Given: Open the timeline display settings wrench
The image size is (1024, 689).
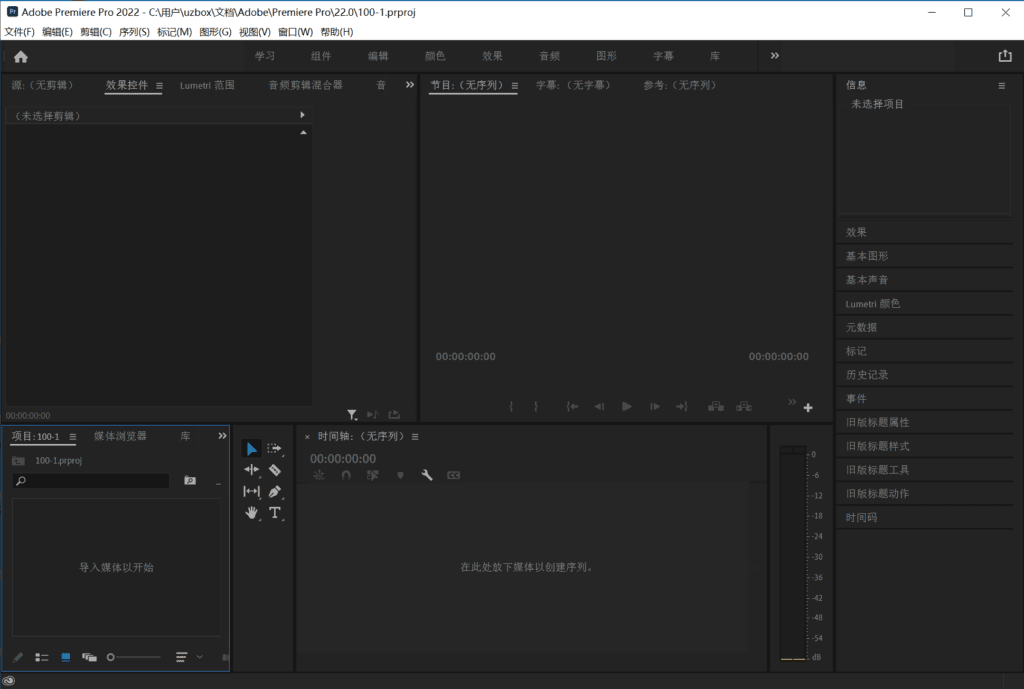Looking at the screenshot, I should point(427,475).
